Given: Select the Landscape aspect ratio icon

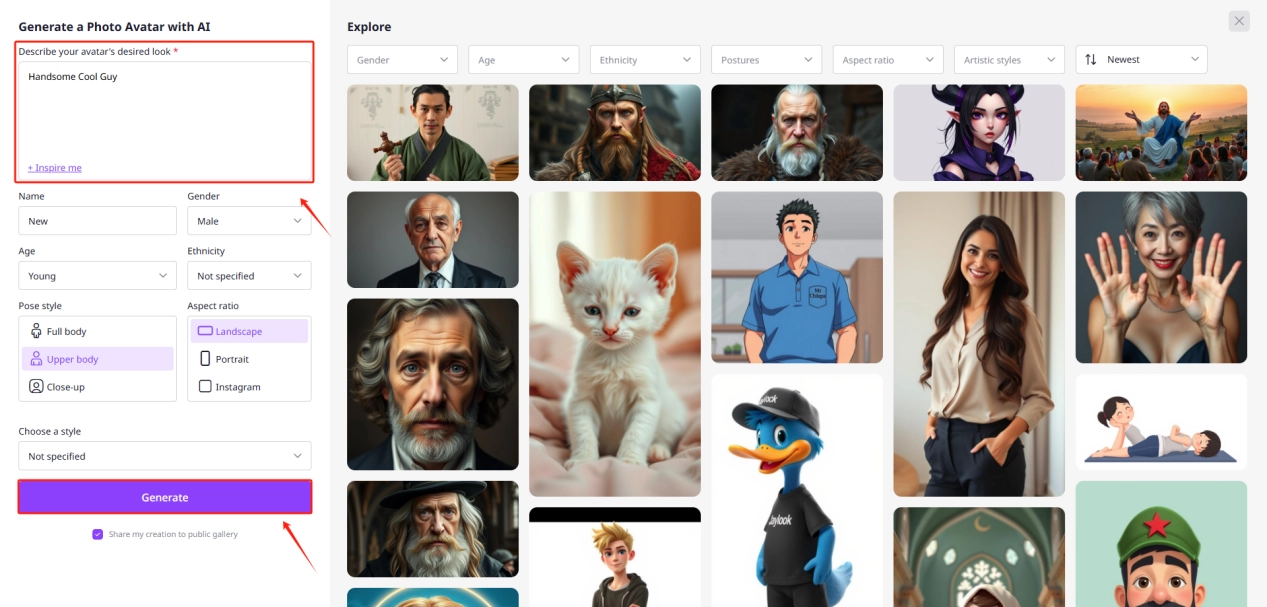Looking at the screenshot, I should click(x=205, y=331).
